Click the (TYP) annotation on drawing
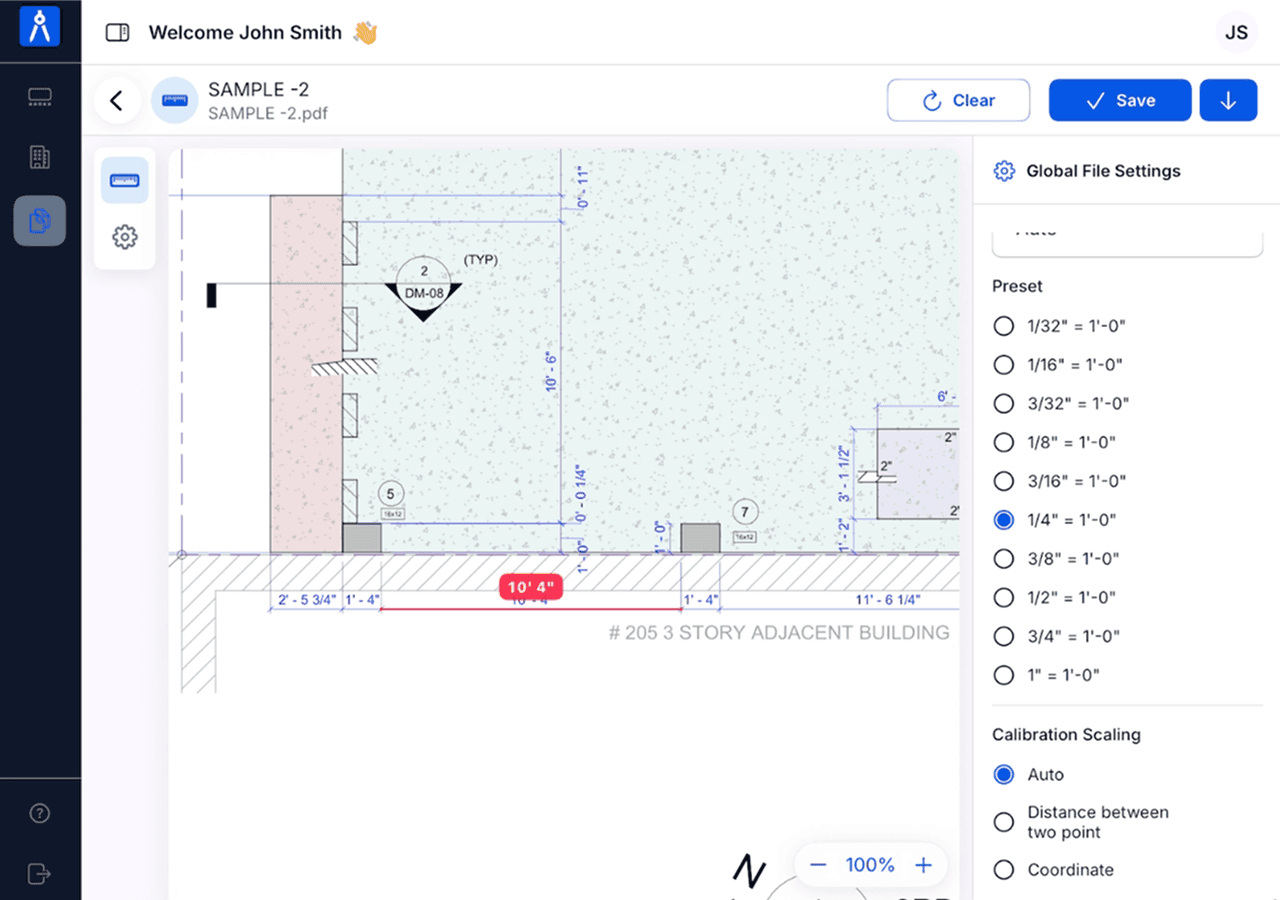 [481, 260]
